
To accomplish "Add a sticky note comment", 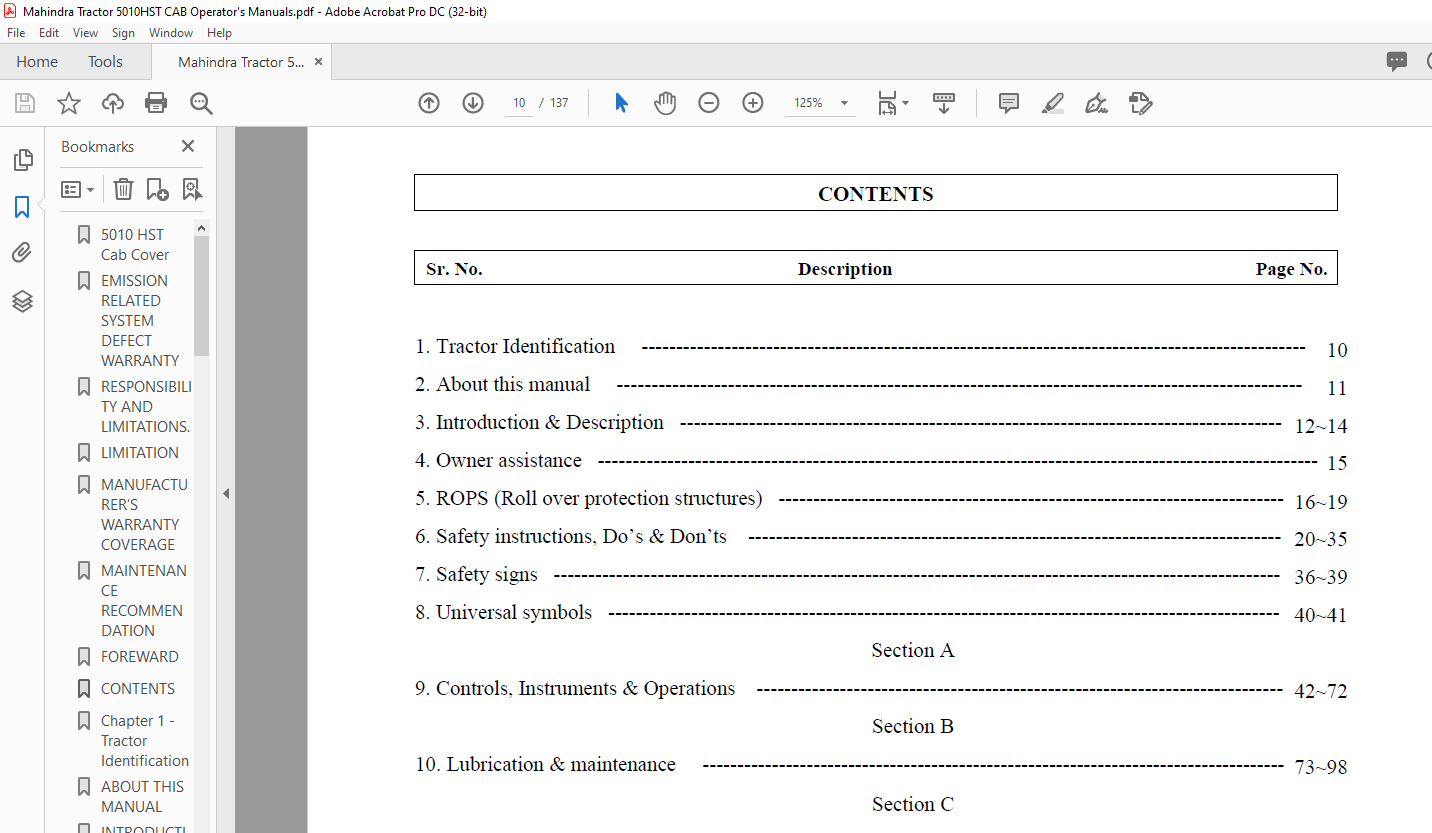I will (x=1009, y=103).
